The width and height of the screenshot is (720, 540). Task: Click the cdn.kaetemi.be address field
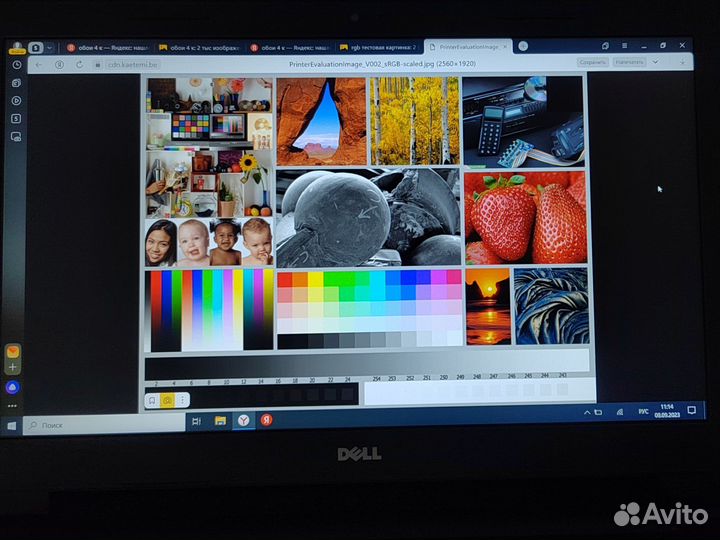click(x=133, y=65)
